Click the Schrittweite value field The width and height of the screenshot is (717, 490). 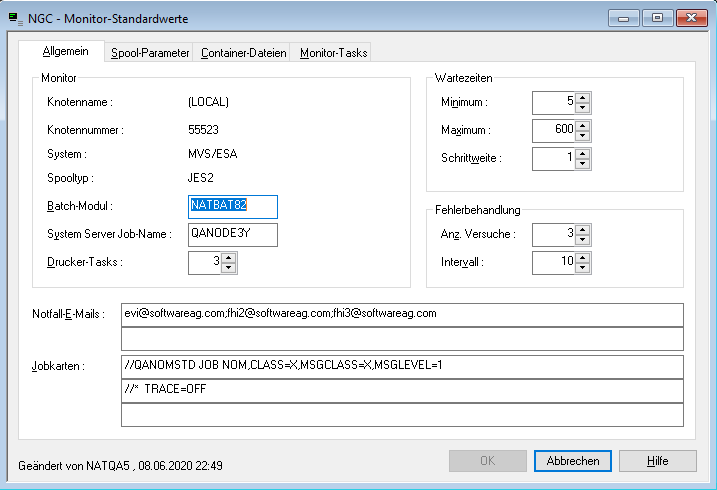[x=554, y=159]
